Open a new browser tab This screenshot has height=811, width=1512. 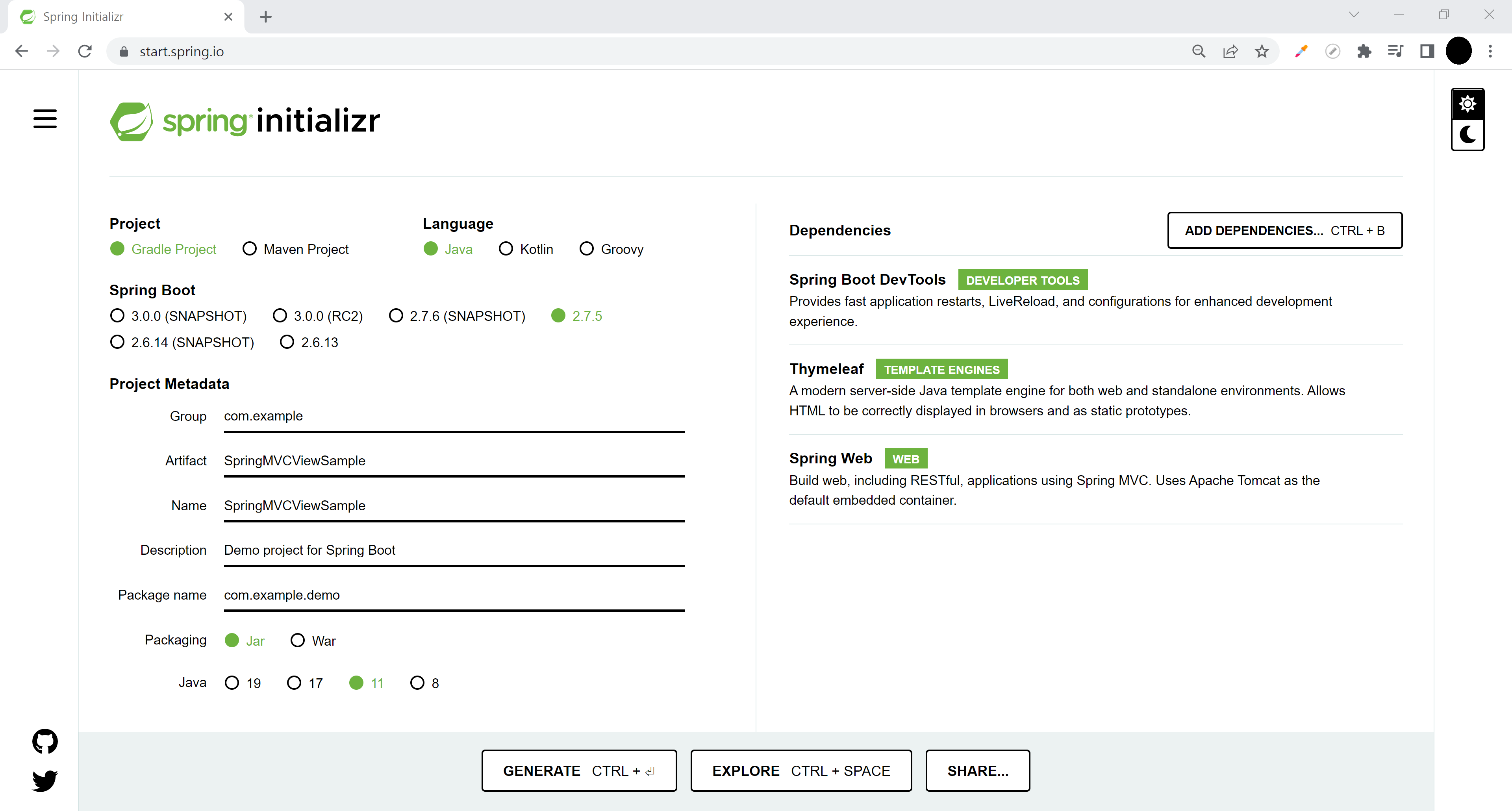(266, 17)
